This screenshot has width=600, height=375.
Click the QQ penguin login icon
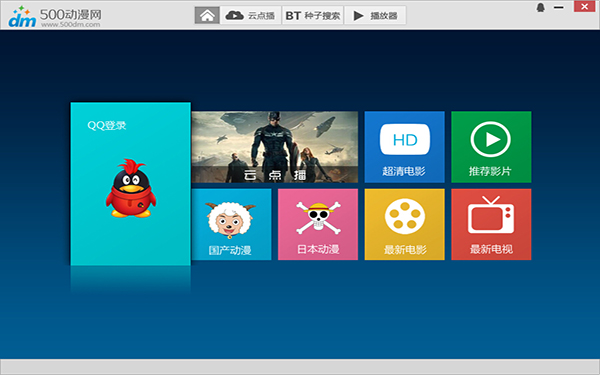point(131,188)
